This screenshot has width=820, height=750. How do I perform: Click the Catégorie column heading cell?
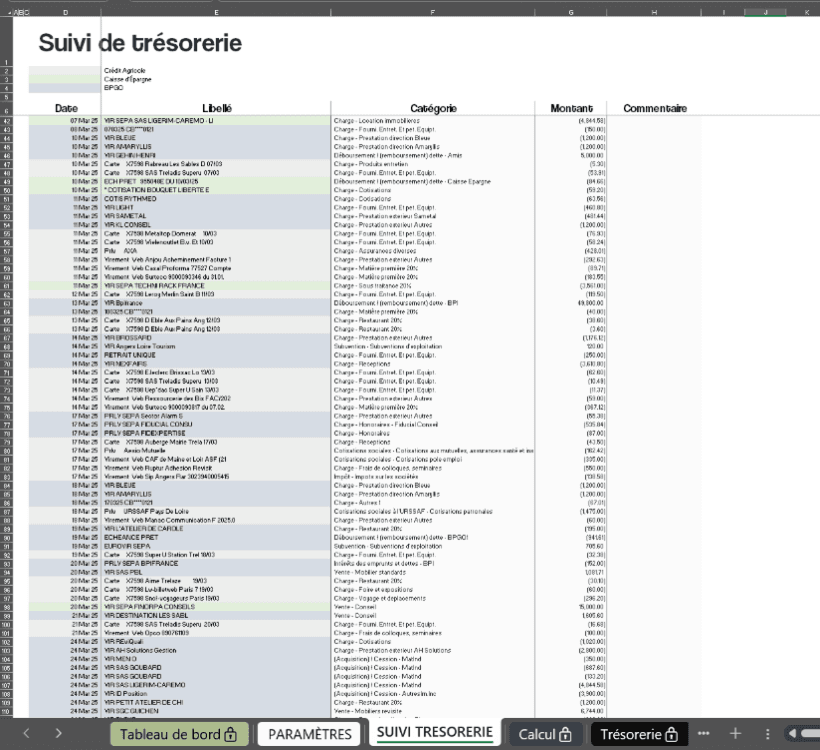pos(433,108)
